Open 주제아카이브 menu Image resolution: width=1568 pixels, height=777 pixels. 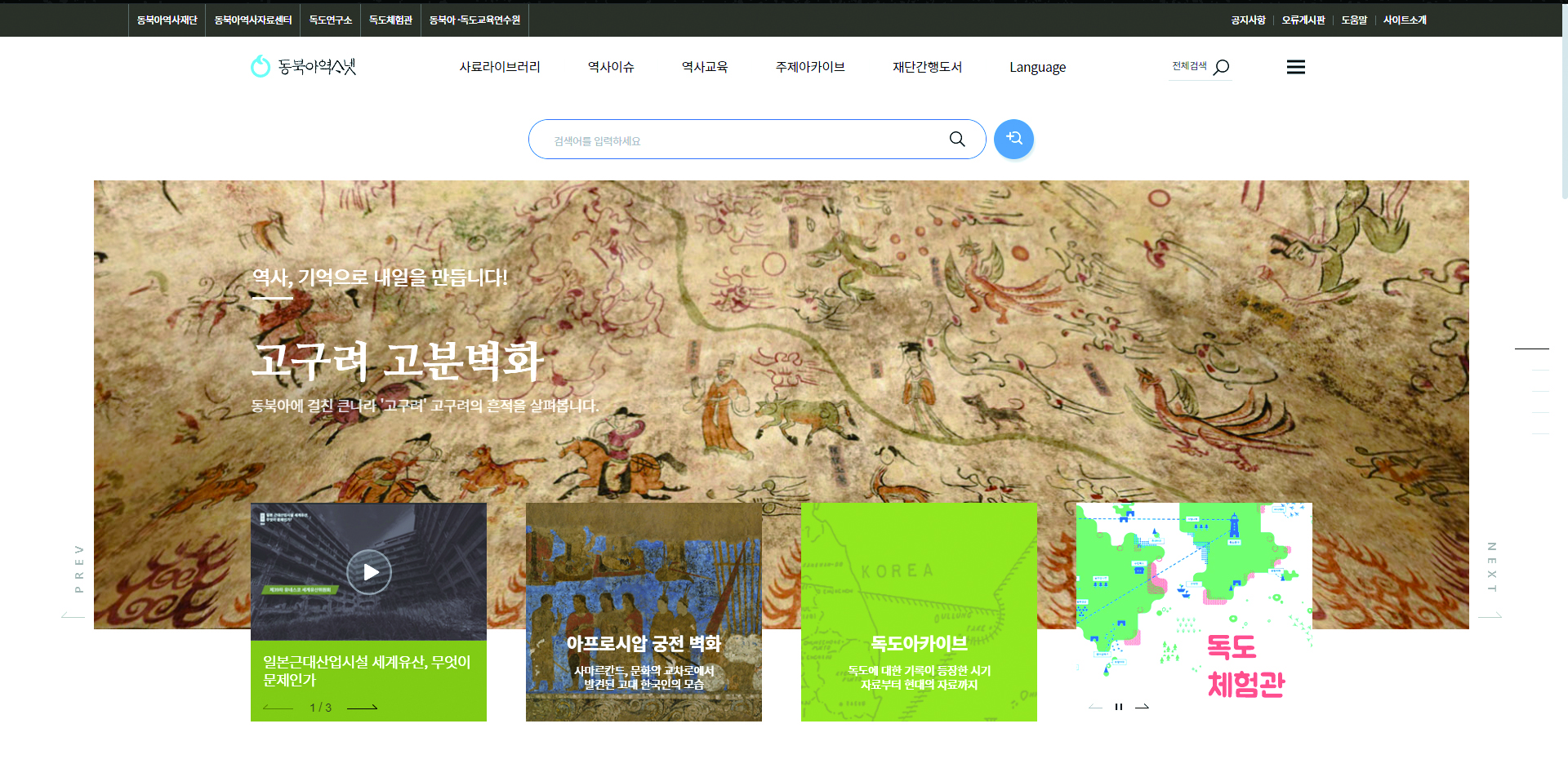click(x=810, y=67)
